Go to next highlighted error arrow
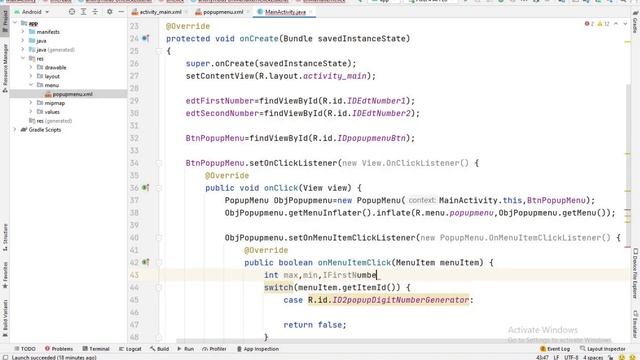The height and width of the screenshot is (360, 640). 625,24
